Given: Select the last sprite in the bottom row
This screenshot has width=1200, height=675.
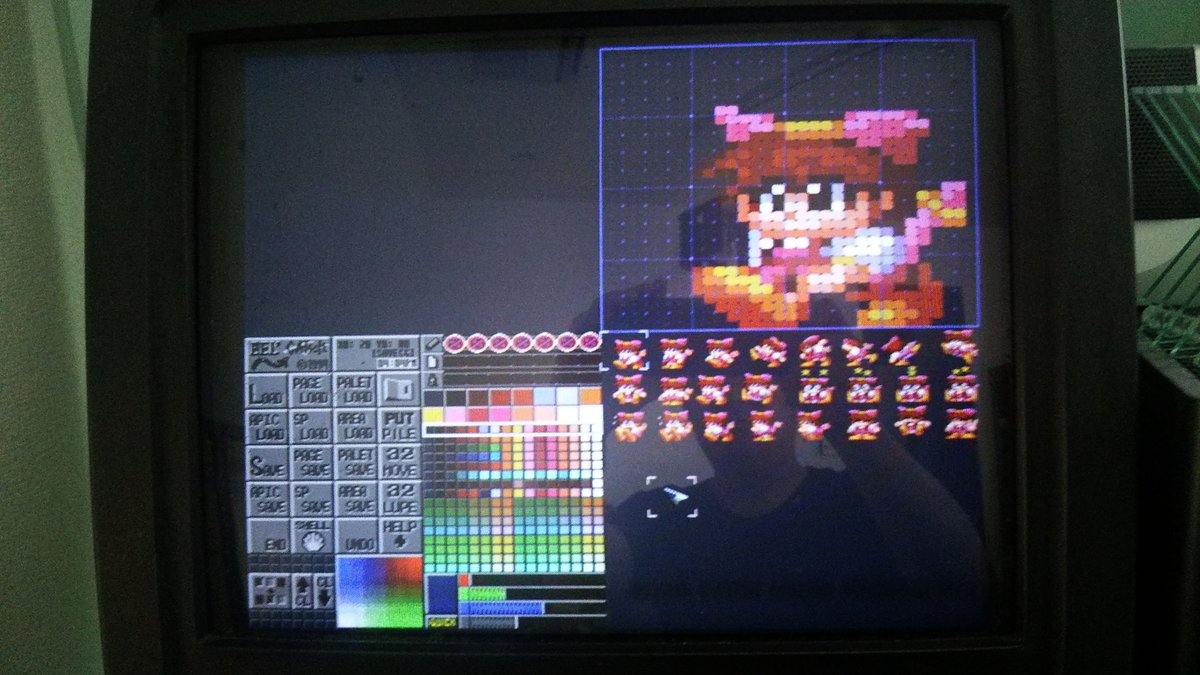Looking at the screenshot, I should click(x=959, y=424).
